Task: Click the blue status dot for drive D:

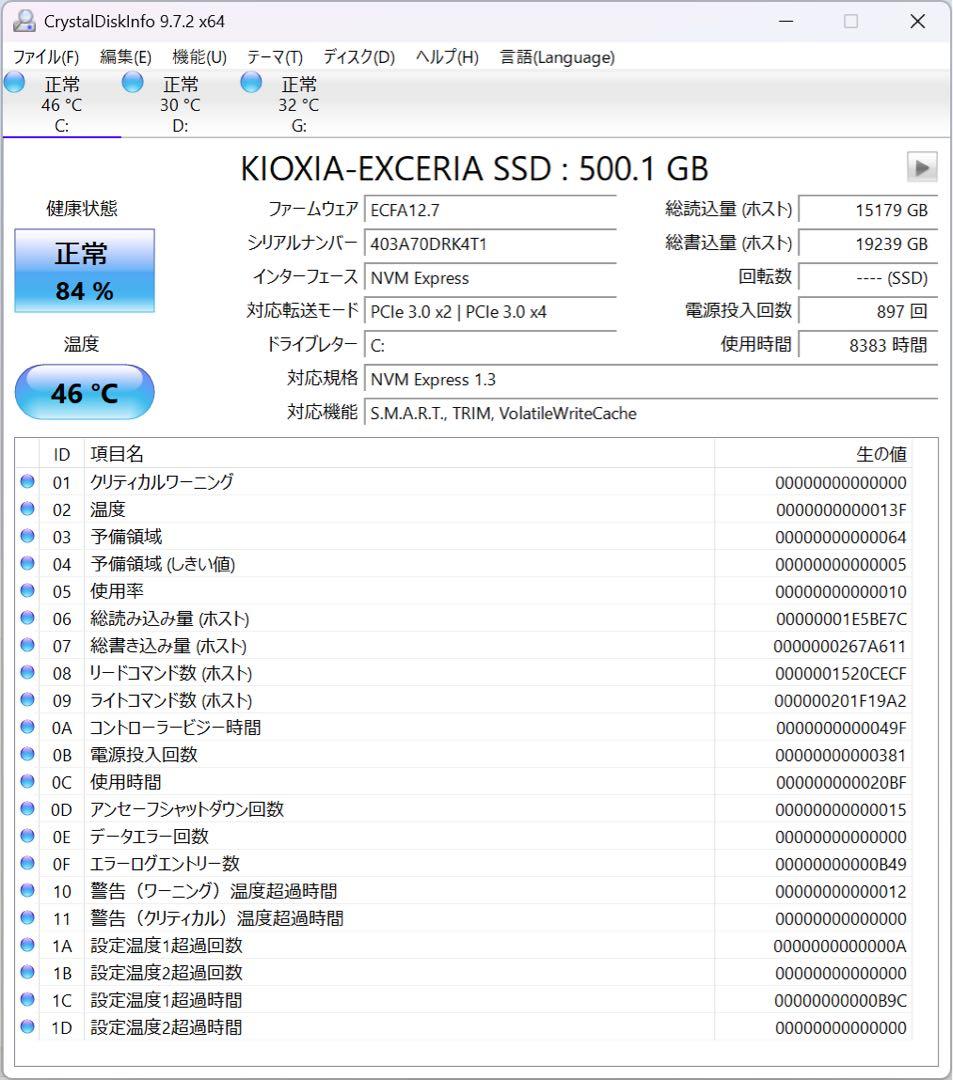Action: (132, 83)
